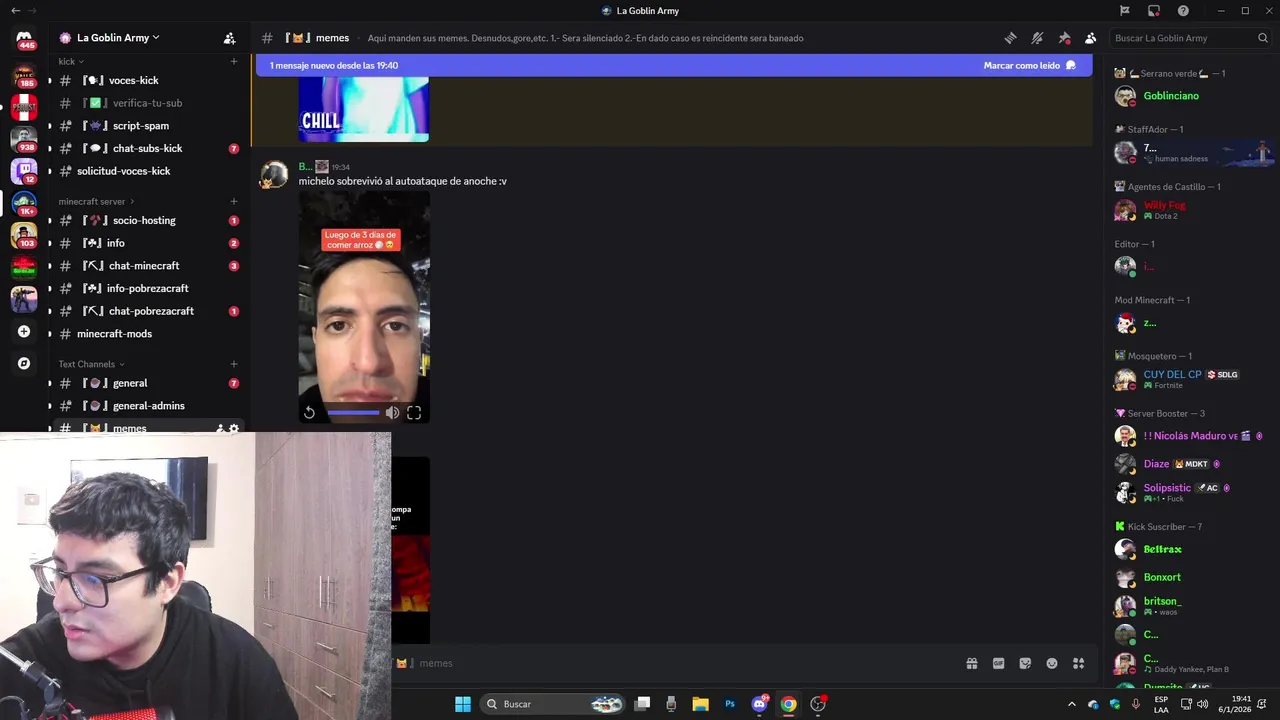Toggle the member list icon
Viewport: 1280px width, 720px height.
[x=1090, y=38]
